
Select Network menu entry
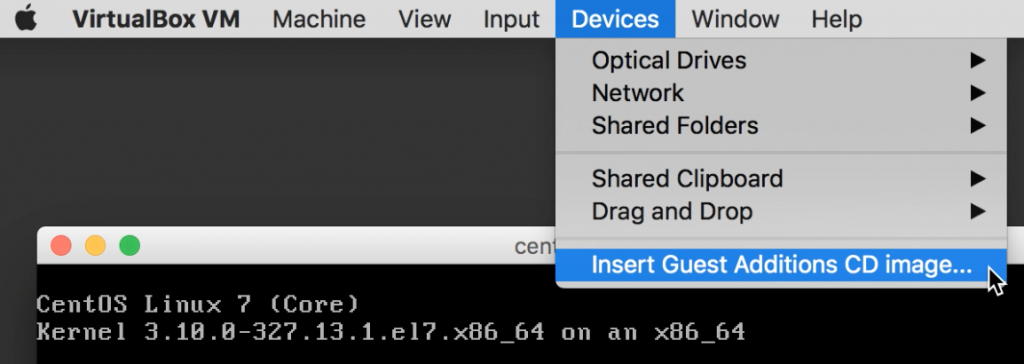(781, 93)
